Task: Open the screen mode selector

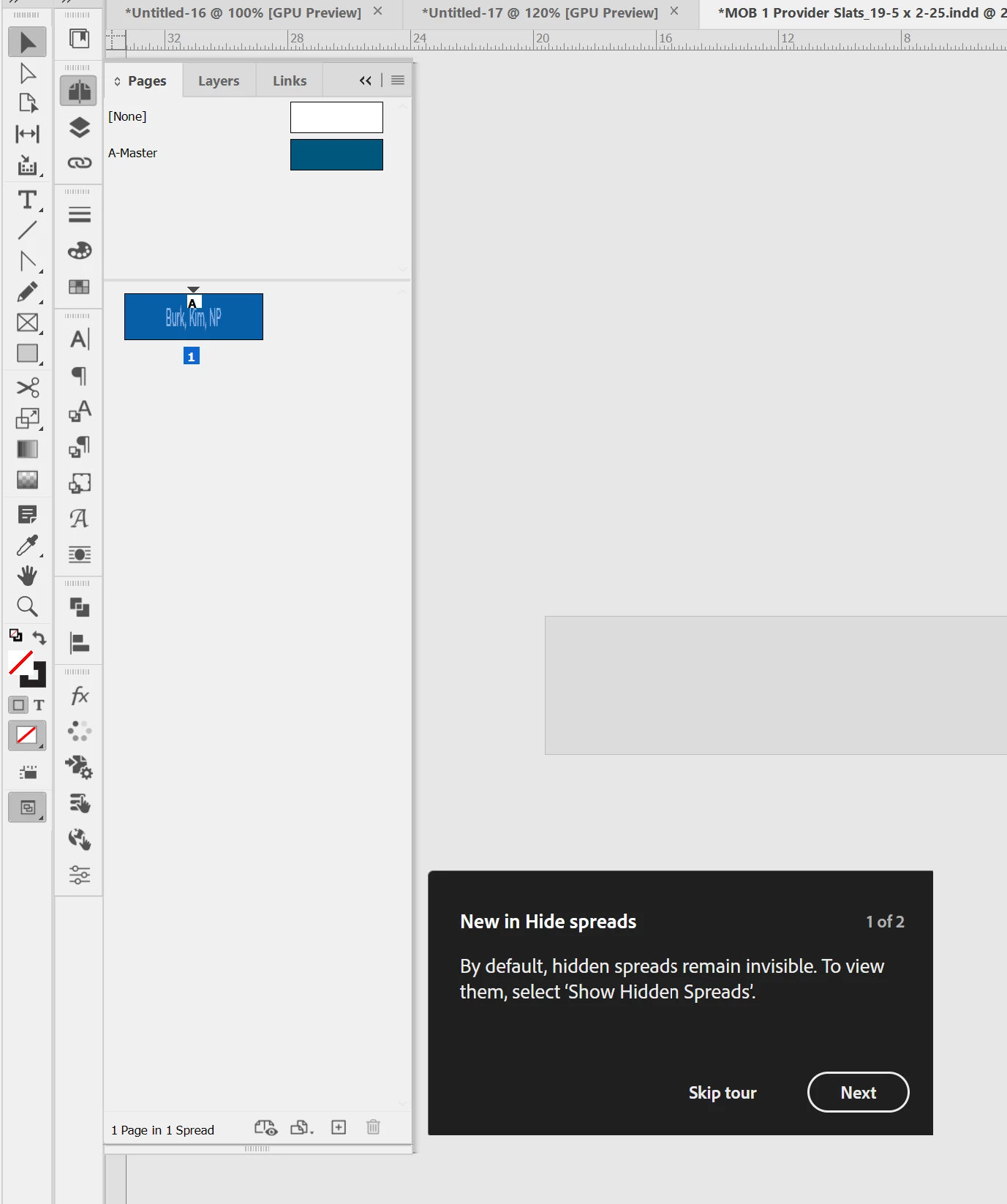Action: click(x=27, y=808)
